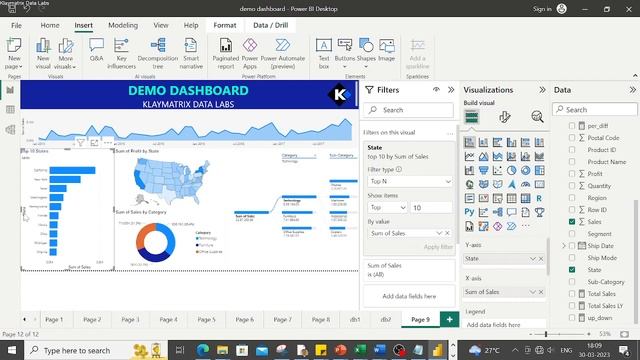
Task: Switch to Model view in left sidebar
Action: click(x=10, y=130)
